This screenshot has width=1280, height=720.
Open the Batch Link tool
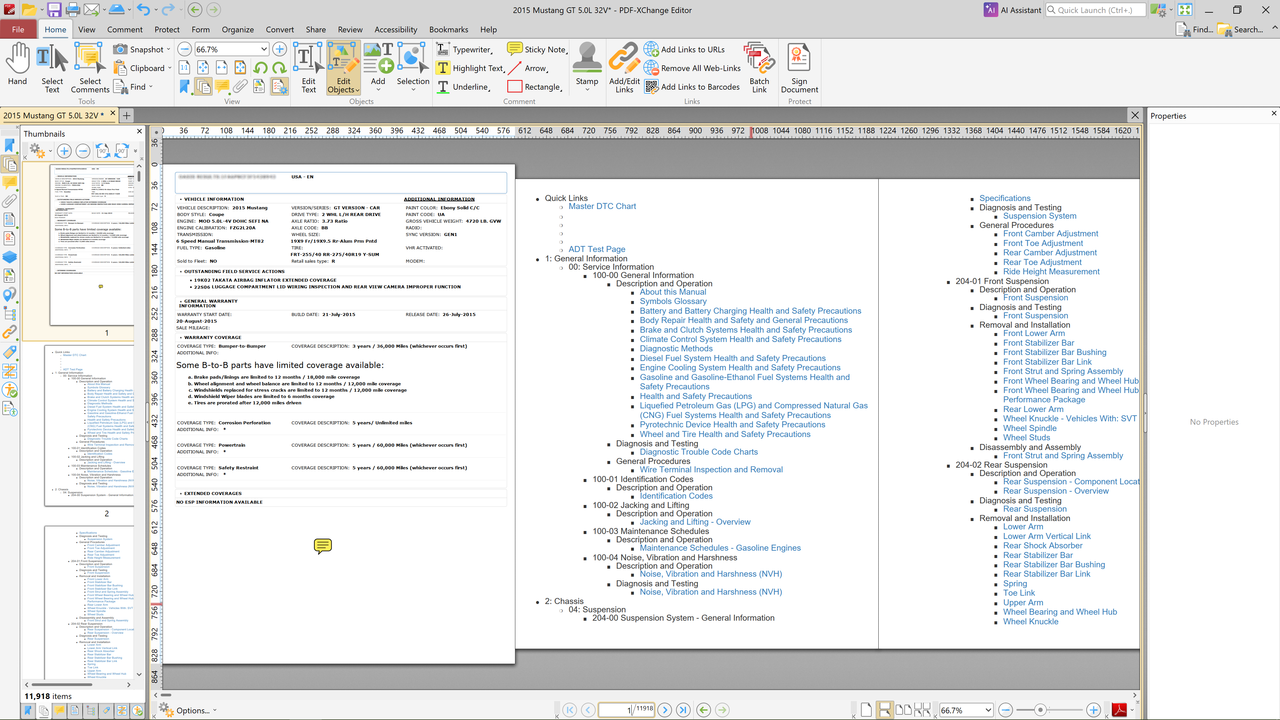(x=759, y=67)
